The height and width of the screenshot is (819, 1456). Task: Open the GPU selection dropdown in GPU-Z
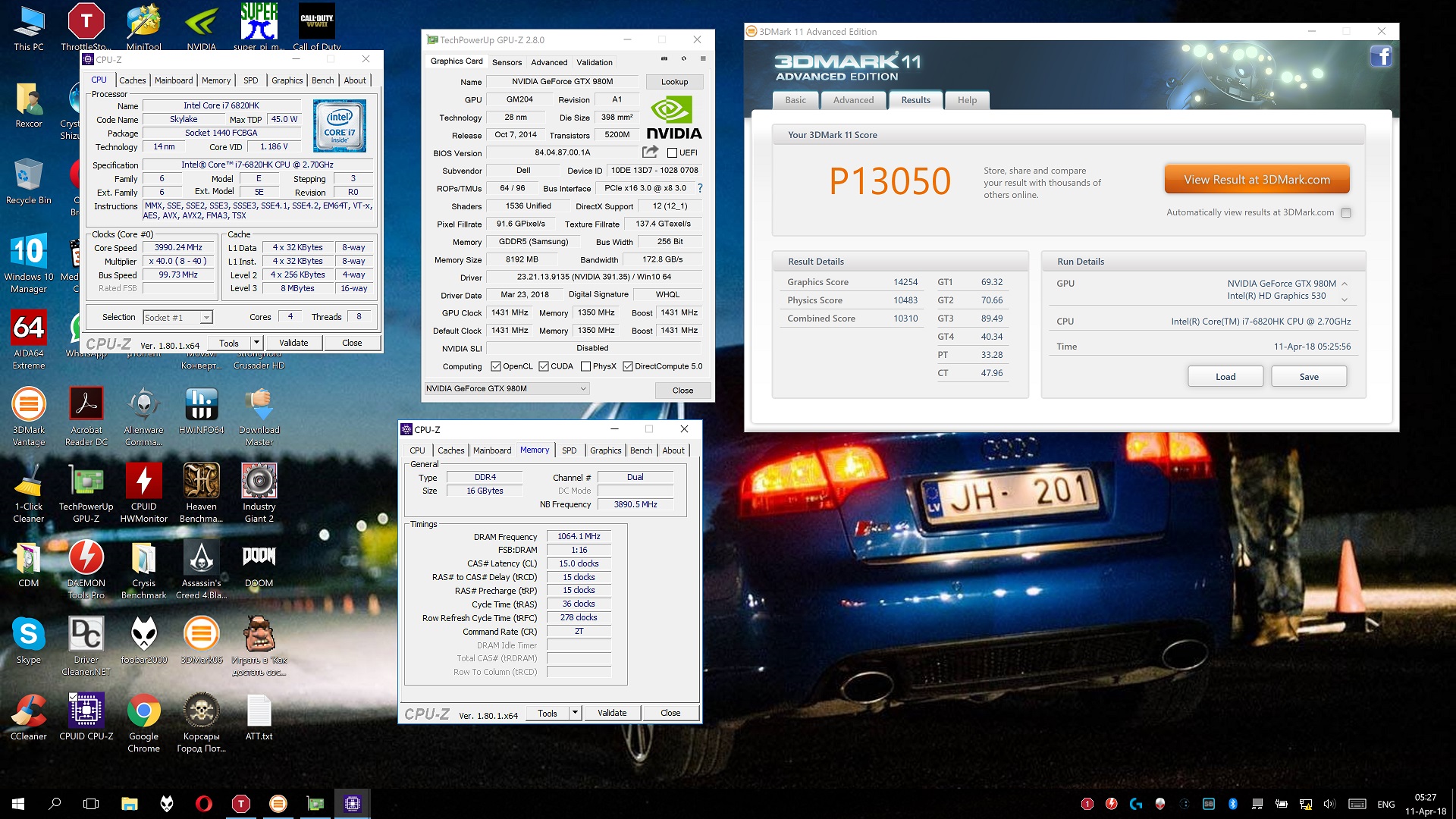[582, 388]
